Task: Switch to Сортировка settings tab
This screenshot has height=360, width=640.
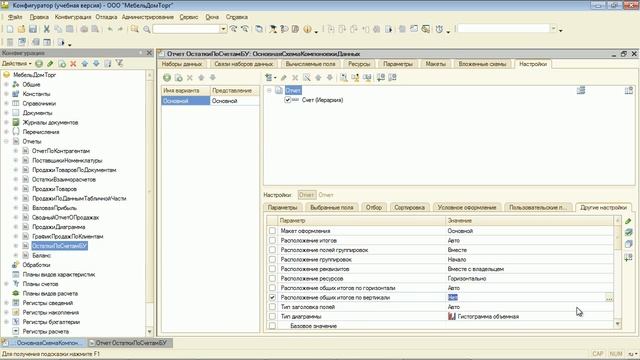Action: coord(409,207)
